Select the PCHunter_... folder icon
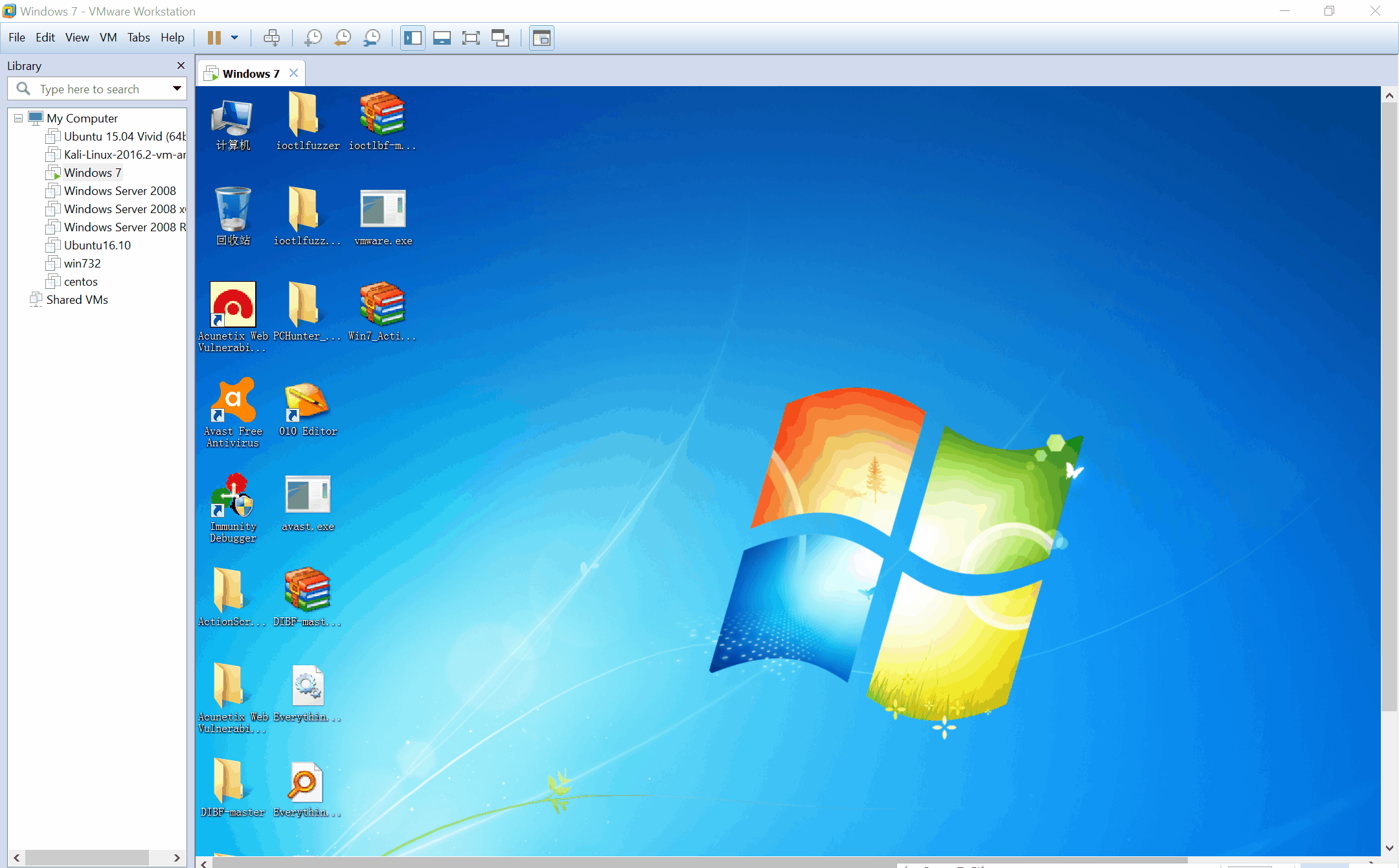This screenshot has height=868, width=1399. pyautogui.click(x=308, y=312)
